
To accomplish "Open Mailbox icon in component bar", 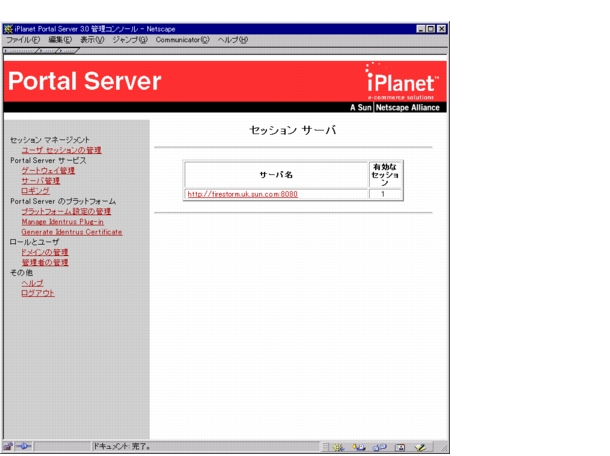I will pyautogui.click(x=359, y=447).
